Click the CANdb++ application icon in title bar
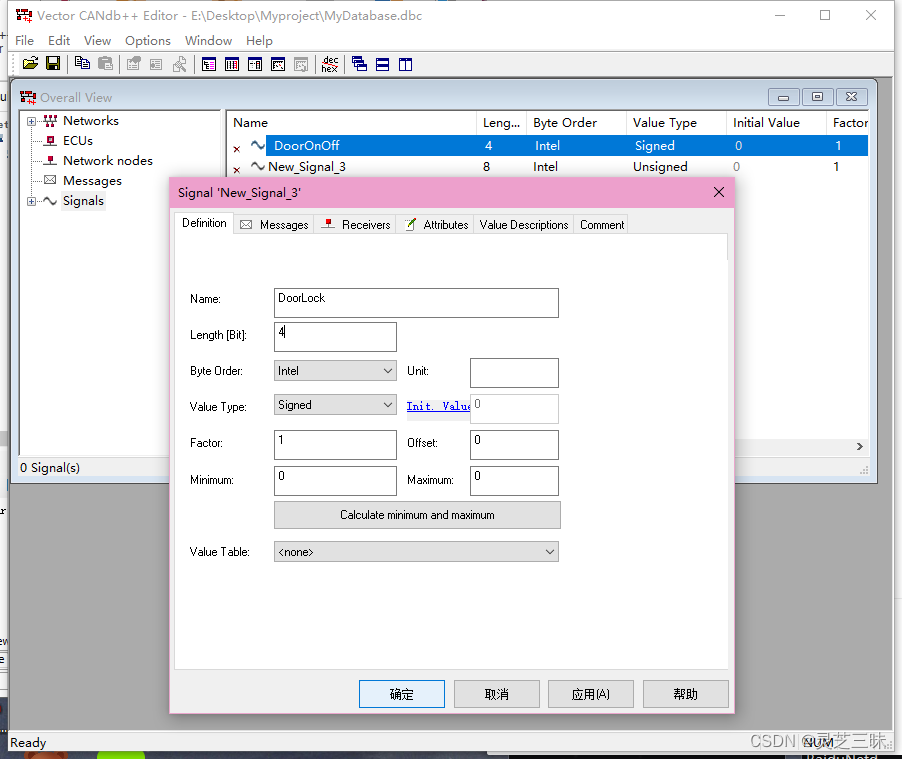The width and height of the screenshot is (902, 759). [x=24, y=16]
